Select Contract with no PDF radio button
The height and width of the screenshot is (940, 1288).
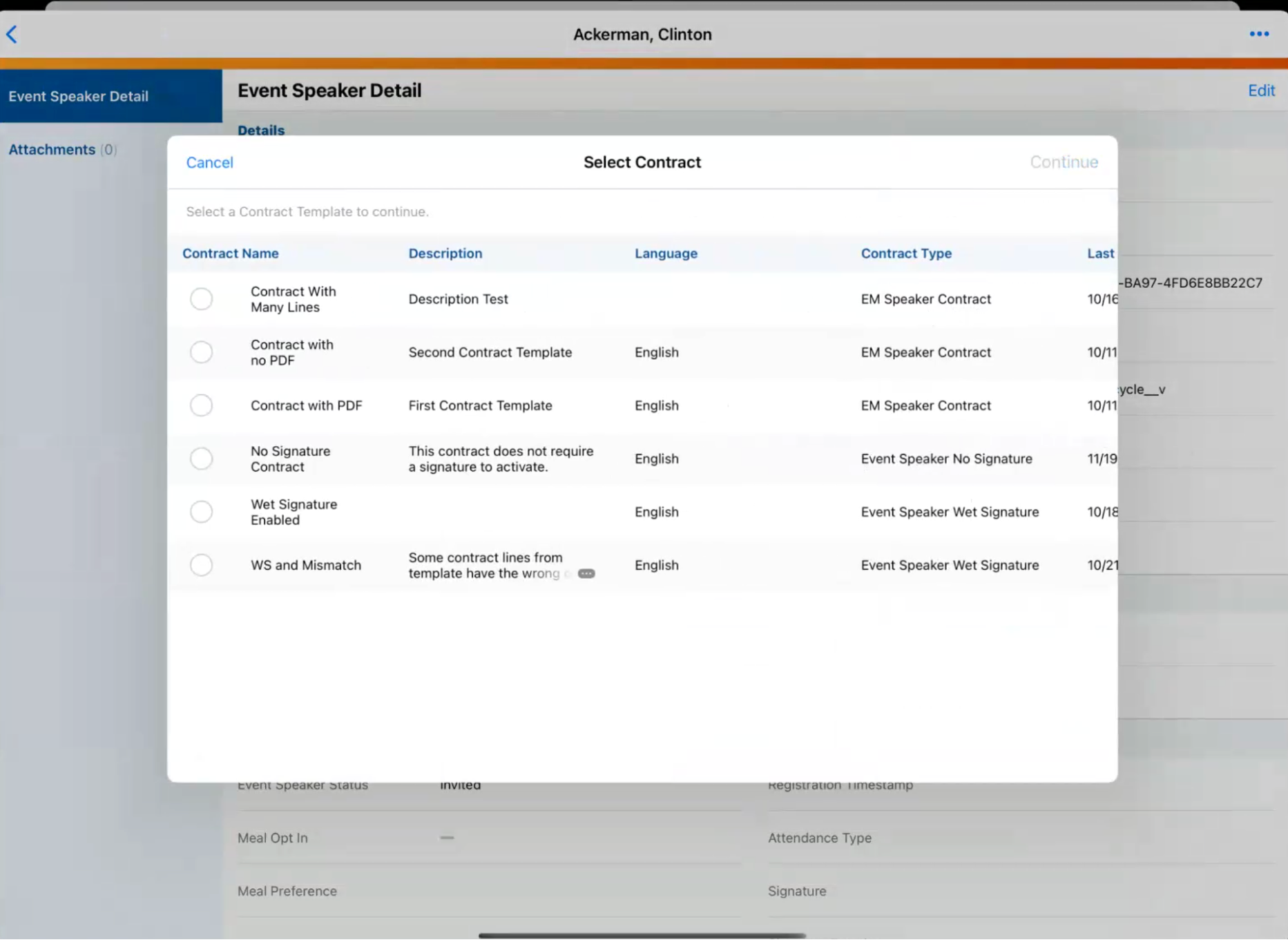coord(201,352)
